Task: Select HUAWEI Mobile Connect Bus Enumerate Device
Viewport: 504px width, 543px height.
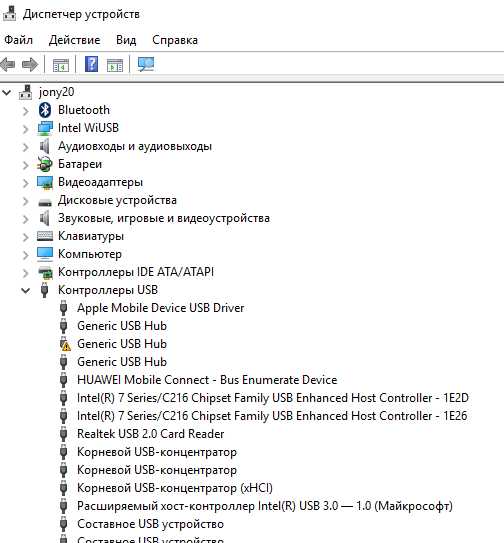Action: pyautogui.click(x=207, y=380)
